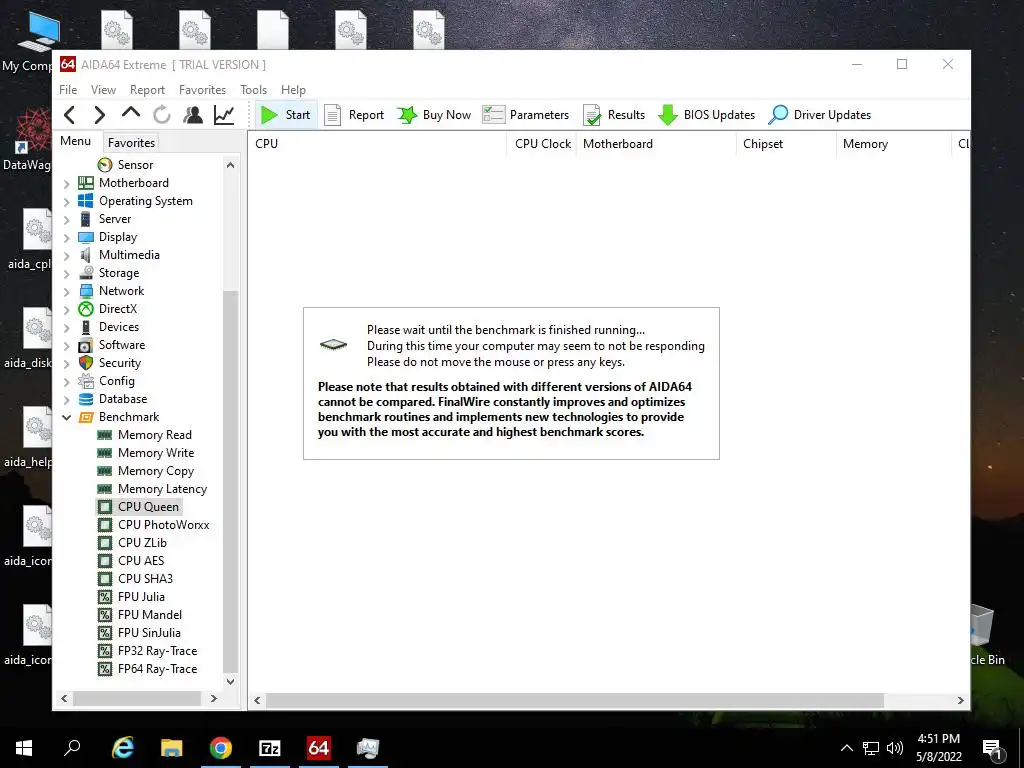Expand the Network tree node
The height and width of the screenshot is (768, 1024).
67,291
